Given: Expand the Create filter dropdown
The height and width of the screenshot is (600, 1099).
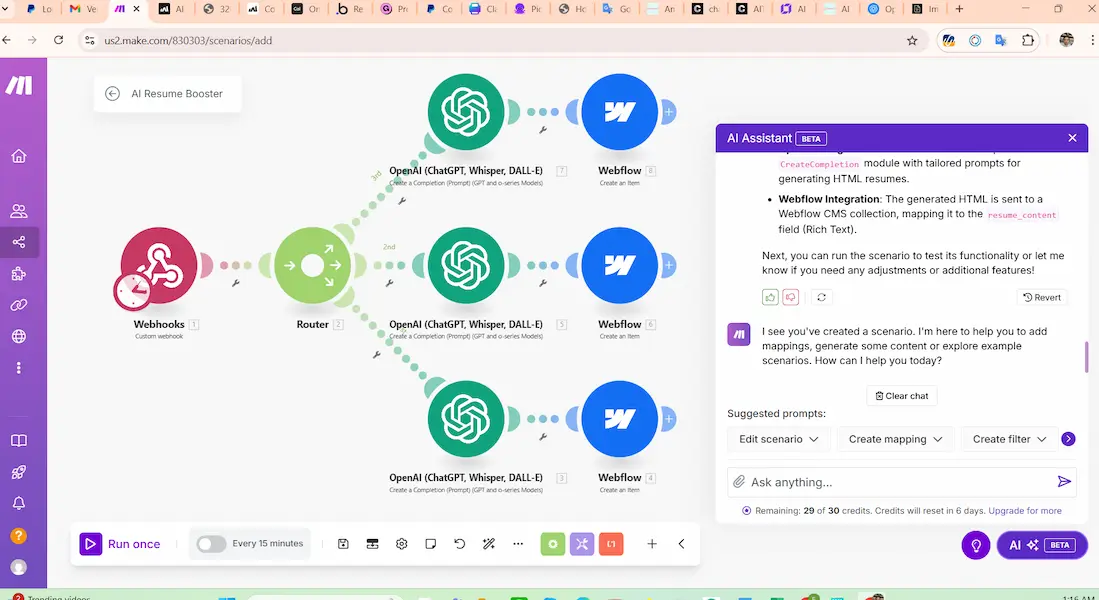Looking at the screenshot, I should [1009, 439].
